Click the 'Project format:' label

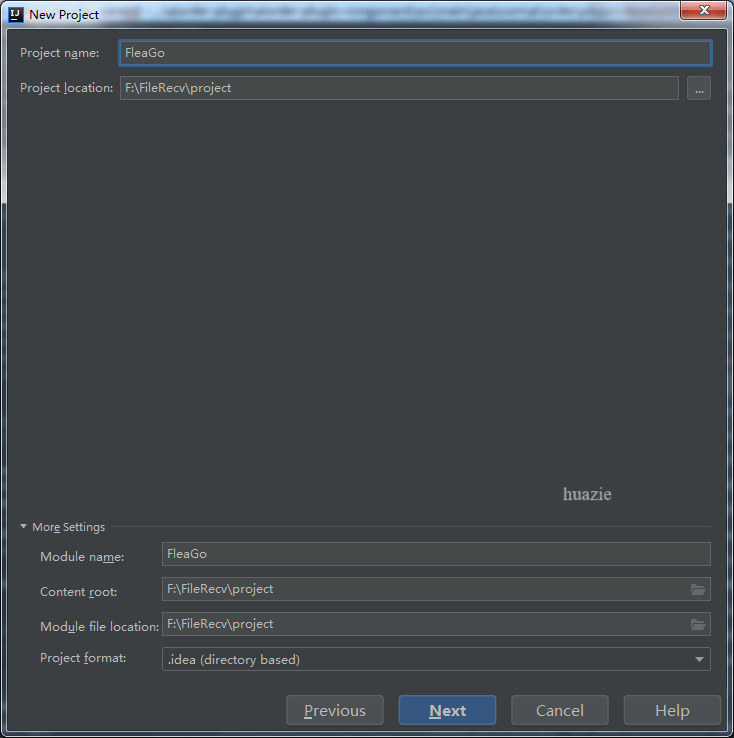click(83, 658)
